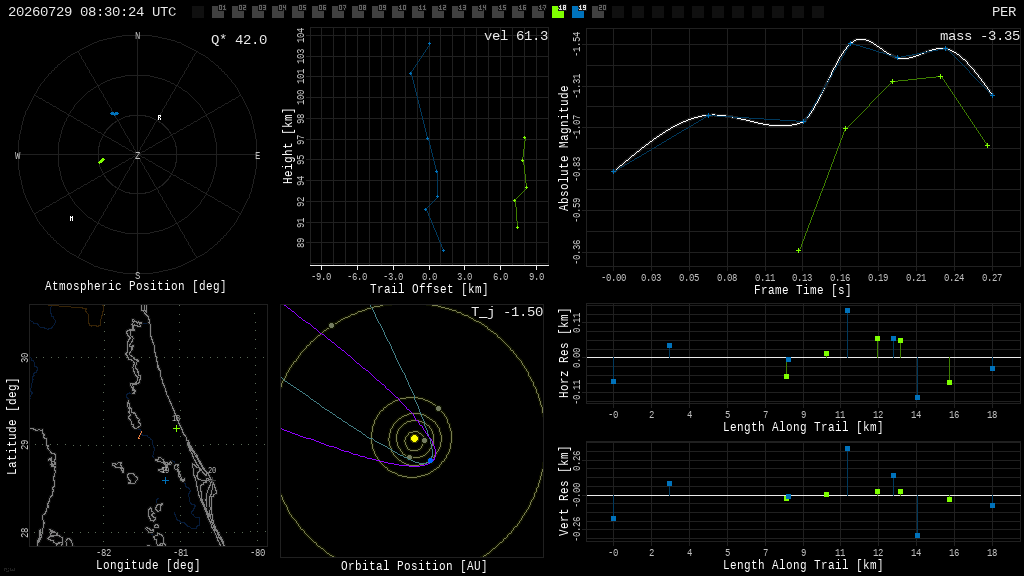Image resolution: width=1024 pixels, height=576 pixels.
Task: Click the T_j -1.50 Tisserand readout
Action: click(x=507, y=312)
